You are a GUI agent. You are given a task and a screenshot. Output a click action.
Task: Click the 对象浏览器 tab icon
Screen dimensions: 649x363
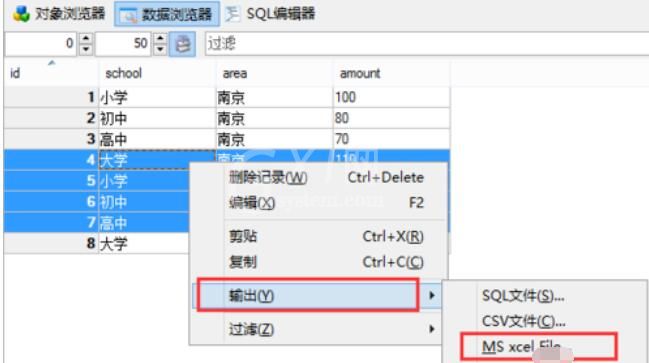click(21, 14)
